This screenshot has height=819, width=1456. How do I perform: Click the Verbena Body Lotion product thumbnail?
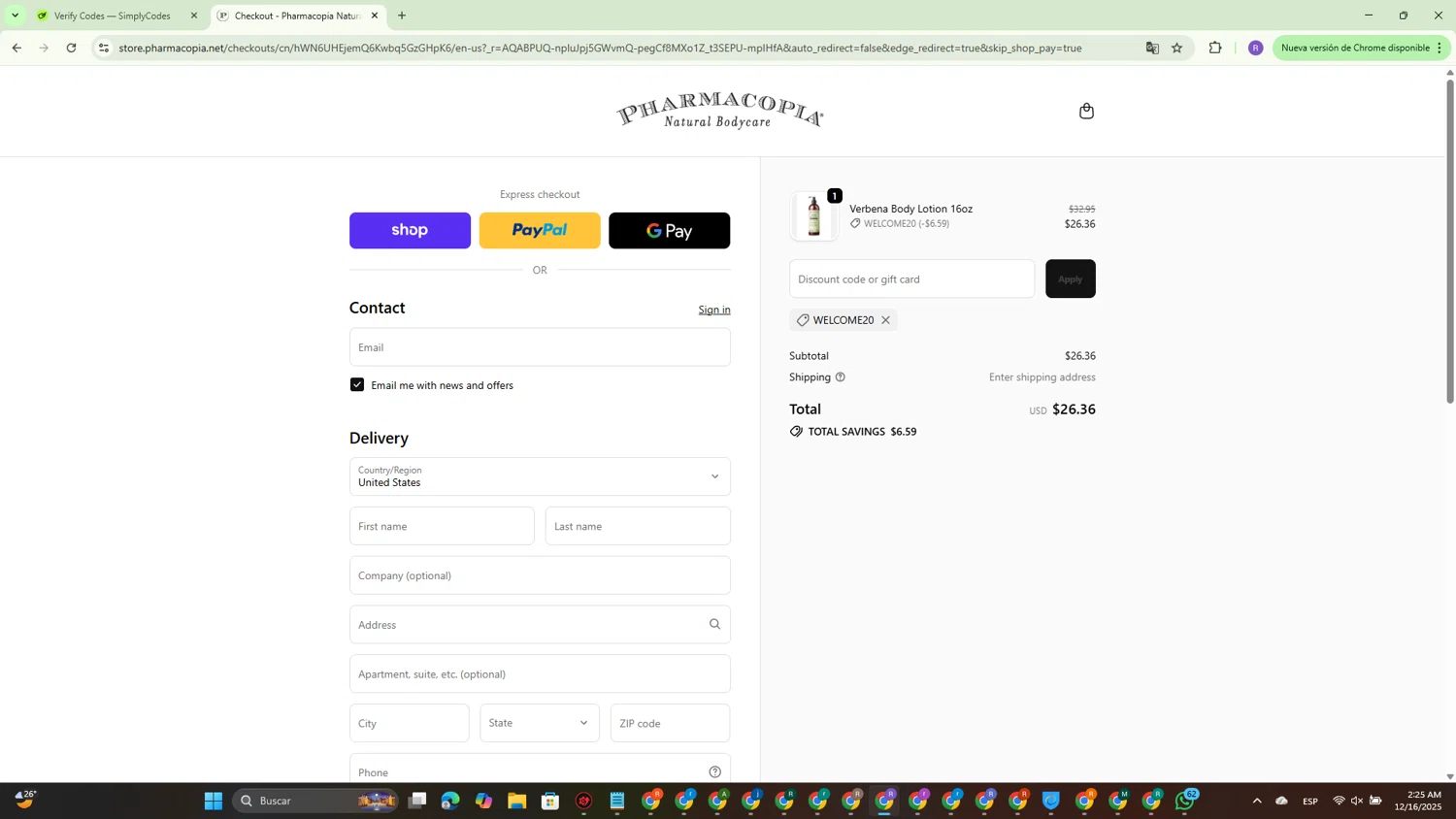pyautogui.click(x=813, y=215)
